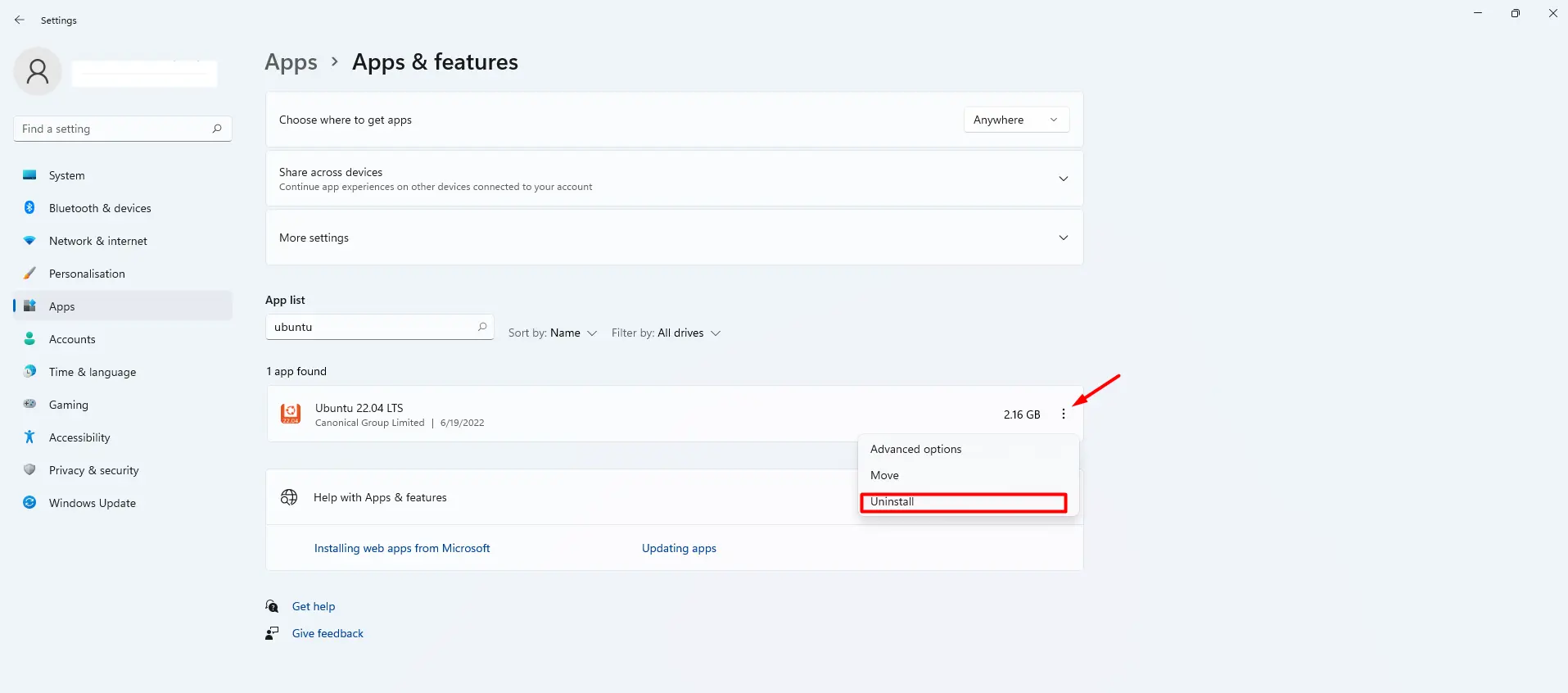
Task: Click the search icon in app list box
Action: [x=482, y=327]
